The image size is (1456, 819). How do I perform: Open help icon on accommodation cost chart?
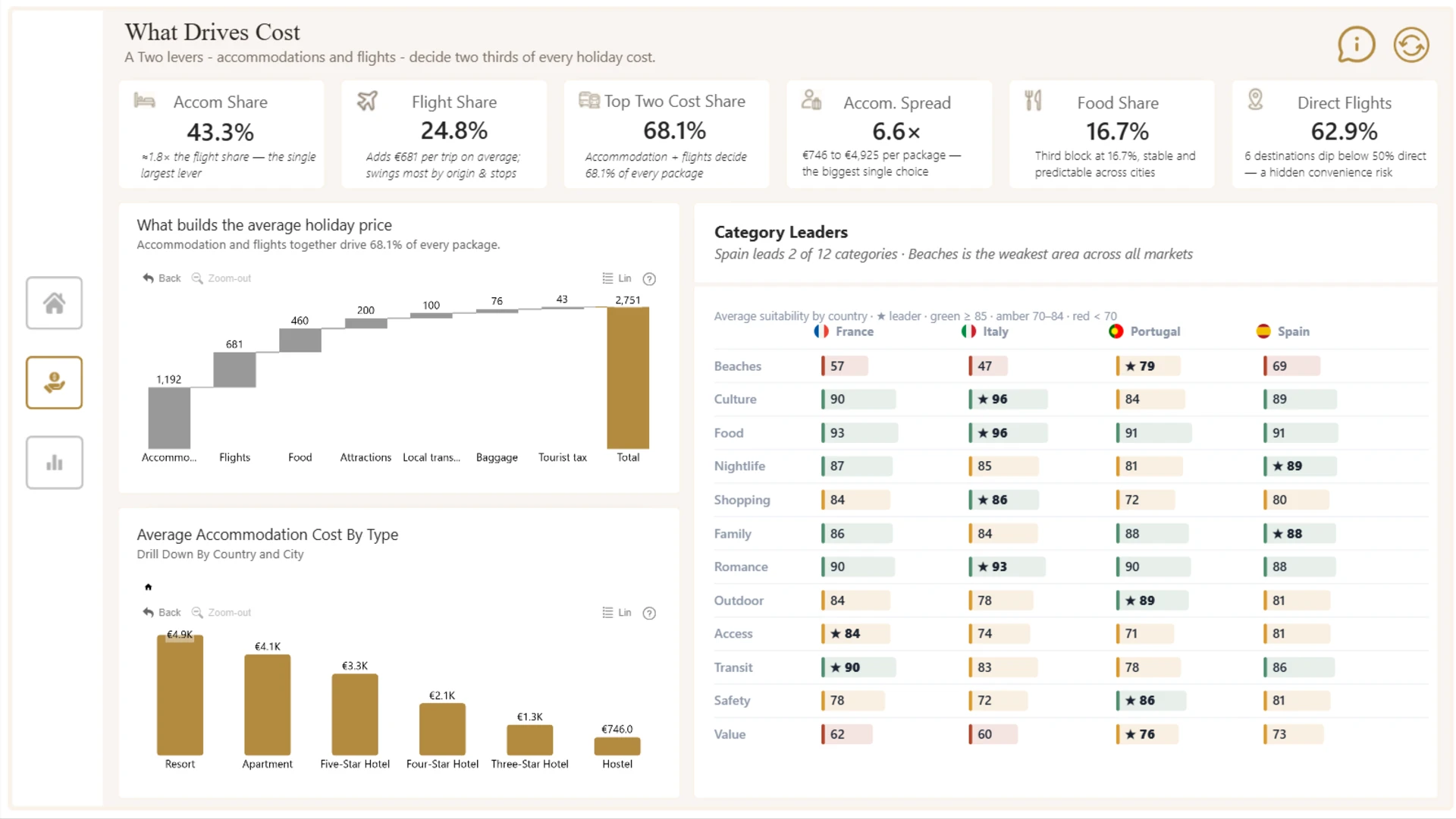tap(649, 613)
